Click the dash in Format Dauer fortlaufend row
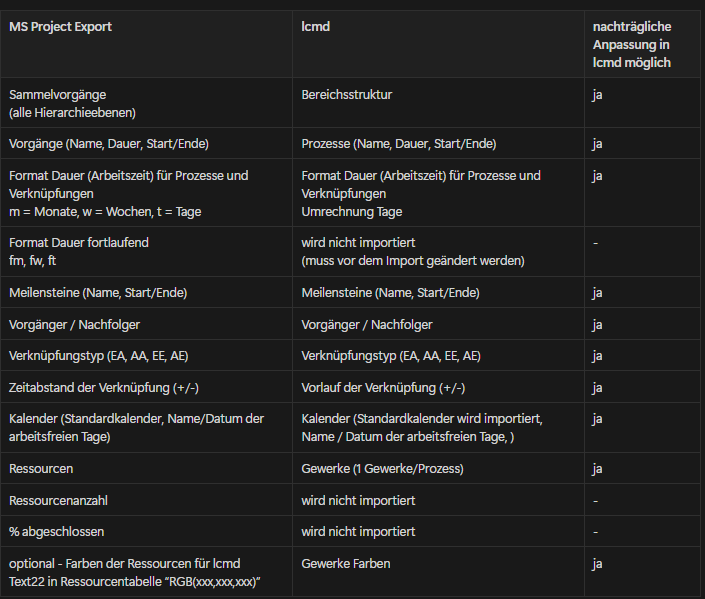 596,243
